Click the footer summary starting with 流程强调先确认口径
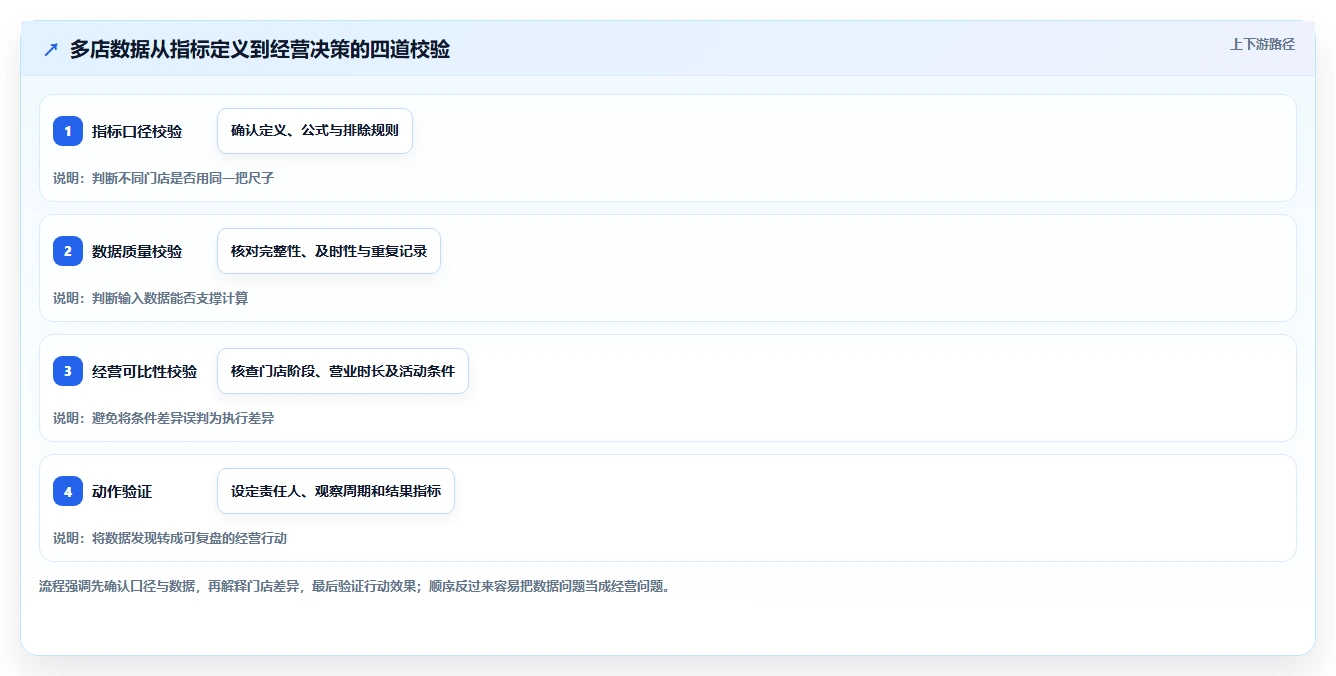Image resolution: width=1336 pixels, height=676 pixels. click(354, 586)
